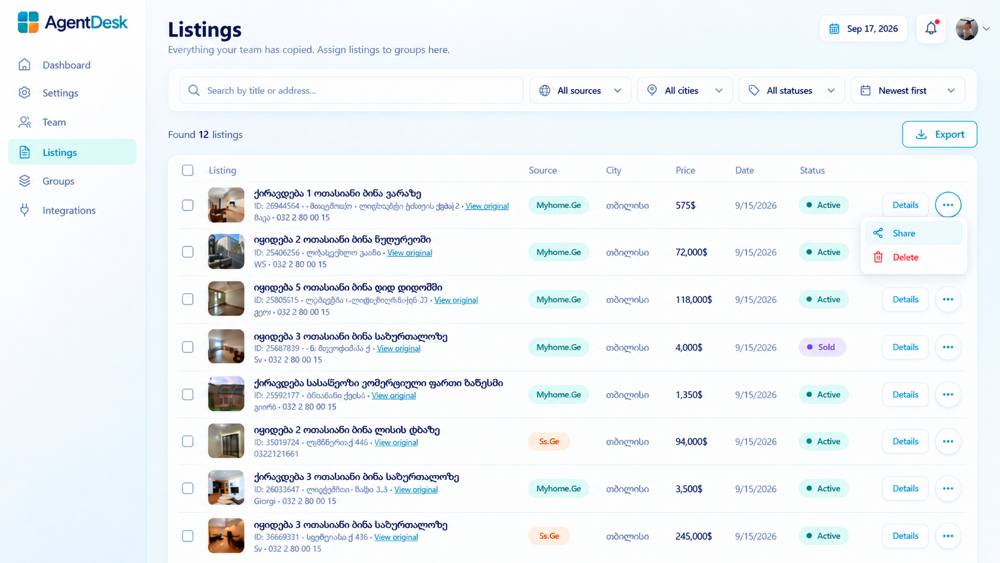
Task: Open Details for the 94,000$ listing
Action: (x=905, y=441)
